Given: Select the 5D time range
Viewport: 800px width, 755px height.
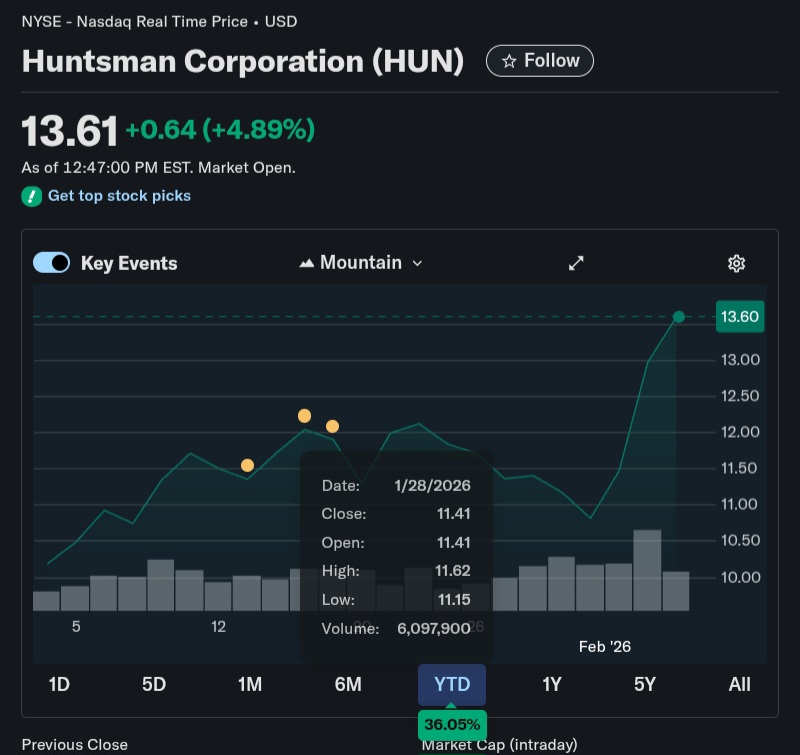Looking at the screenshot, I should pyautogui.click(x=154, y=684).
